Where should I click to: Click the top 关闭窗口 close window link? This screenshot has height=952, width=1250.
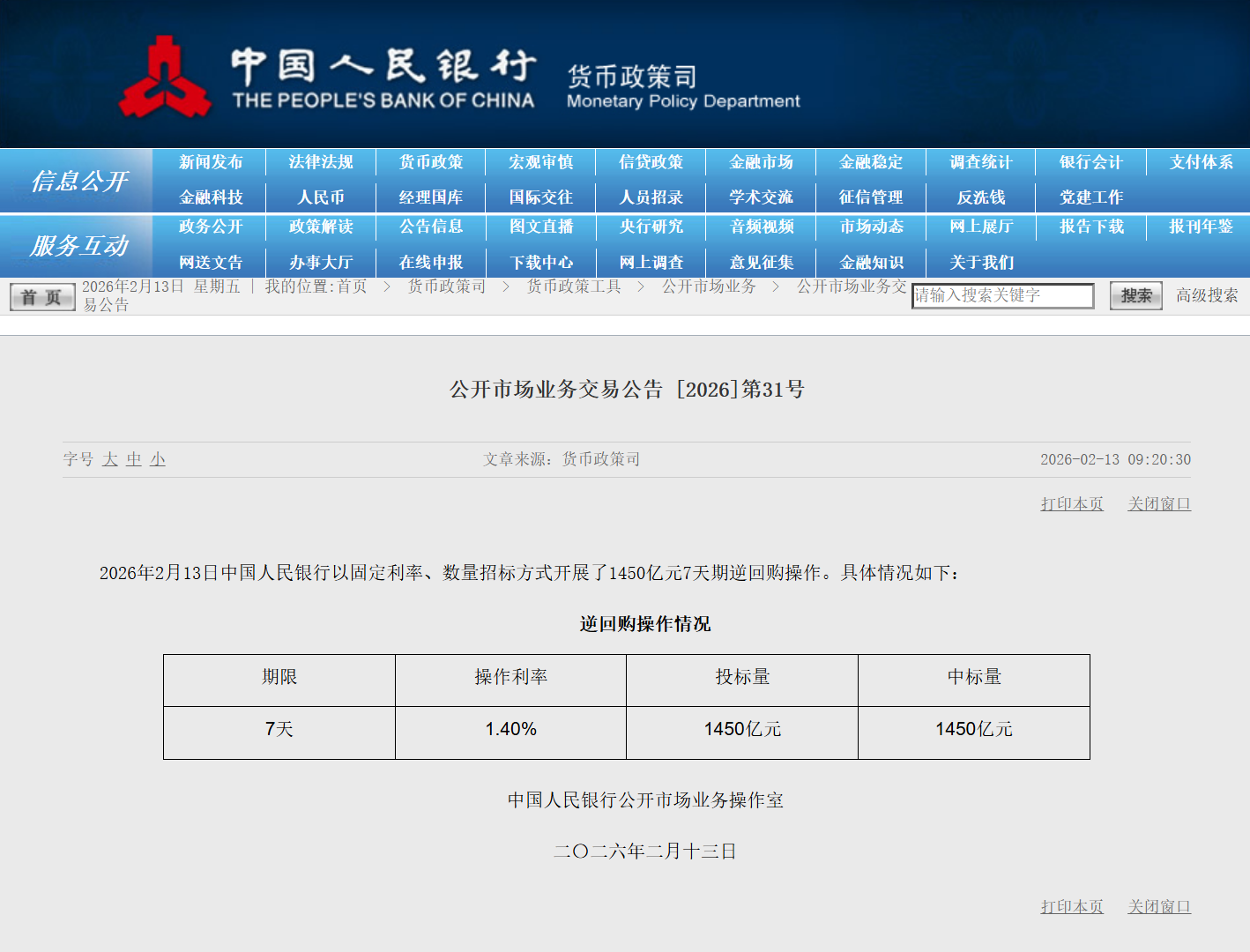point(1159,504)
